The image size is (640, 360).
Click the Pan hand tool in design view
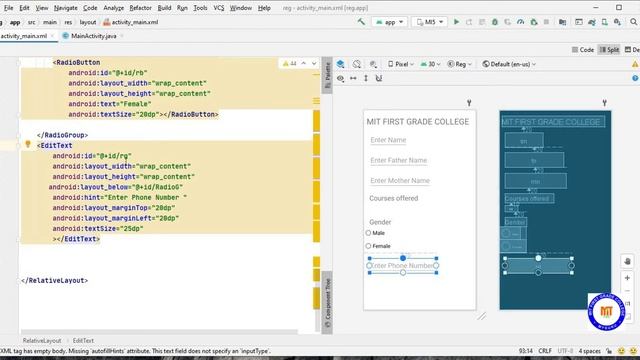click(627, 261)
